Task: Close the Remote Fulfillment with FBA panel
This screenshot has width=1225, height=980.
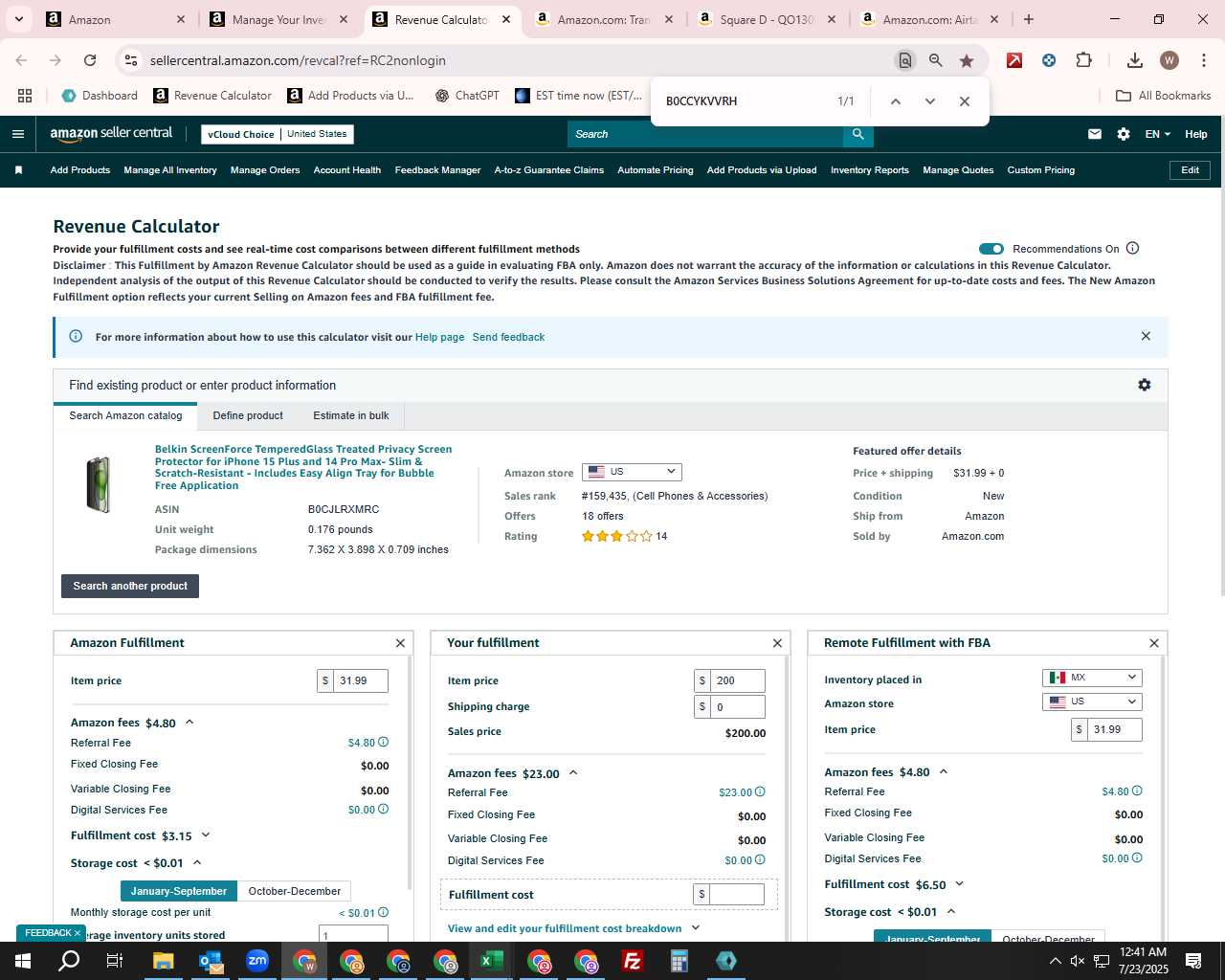Action: [x=1154, y=643]
